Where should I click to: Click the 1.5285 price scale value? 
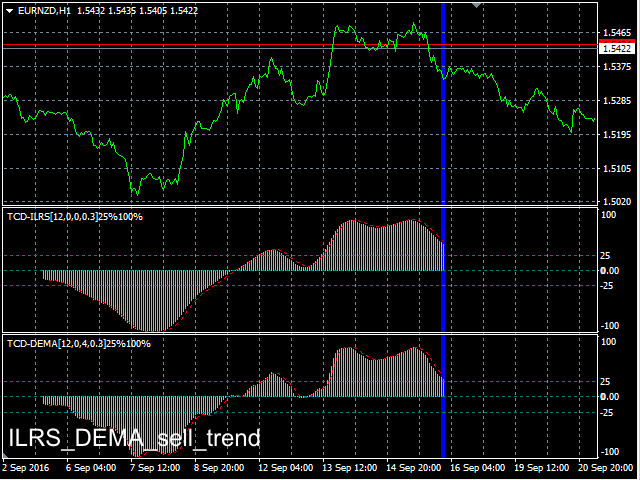pos(614,101)
